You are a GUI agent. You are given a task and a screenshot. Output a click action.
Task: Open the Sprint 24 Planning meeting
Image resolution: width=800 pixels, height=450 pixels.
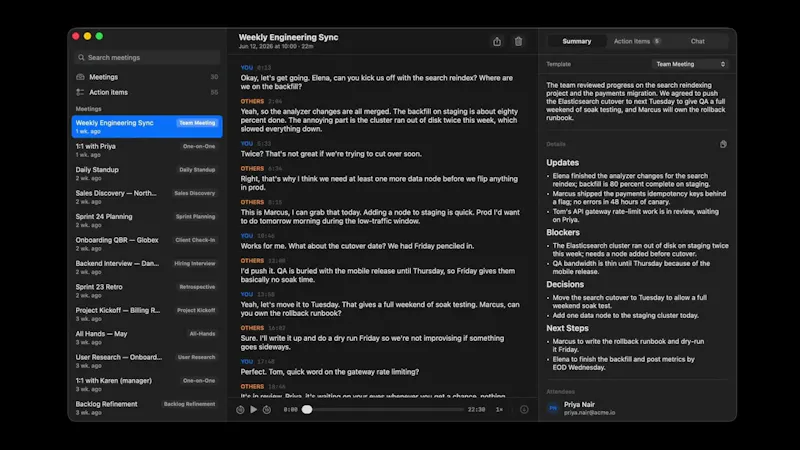point(147,220)
